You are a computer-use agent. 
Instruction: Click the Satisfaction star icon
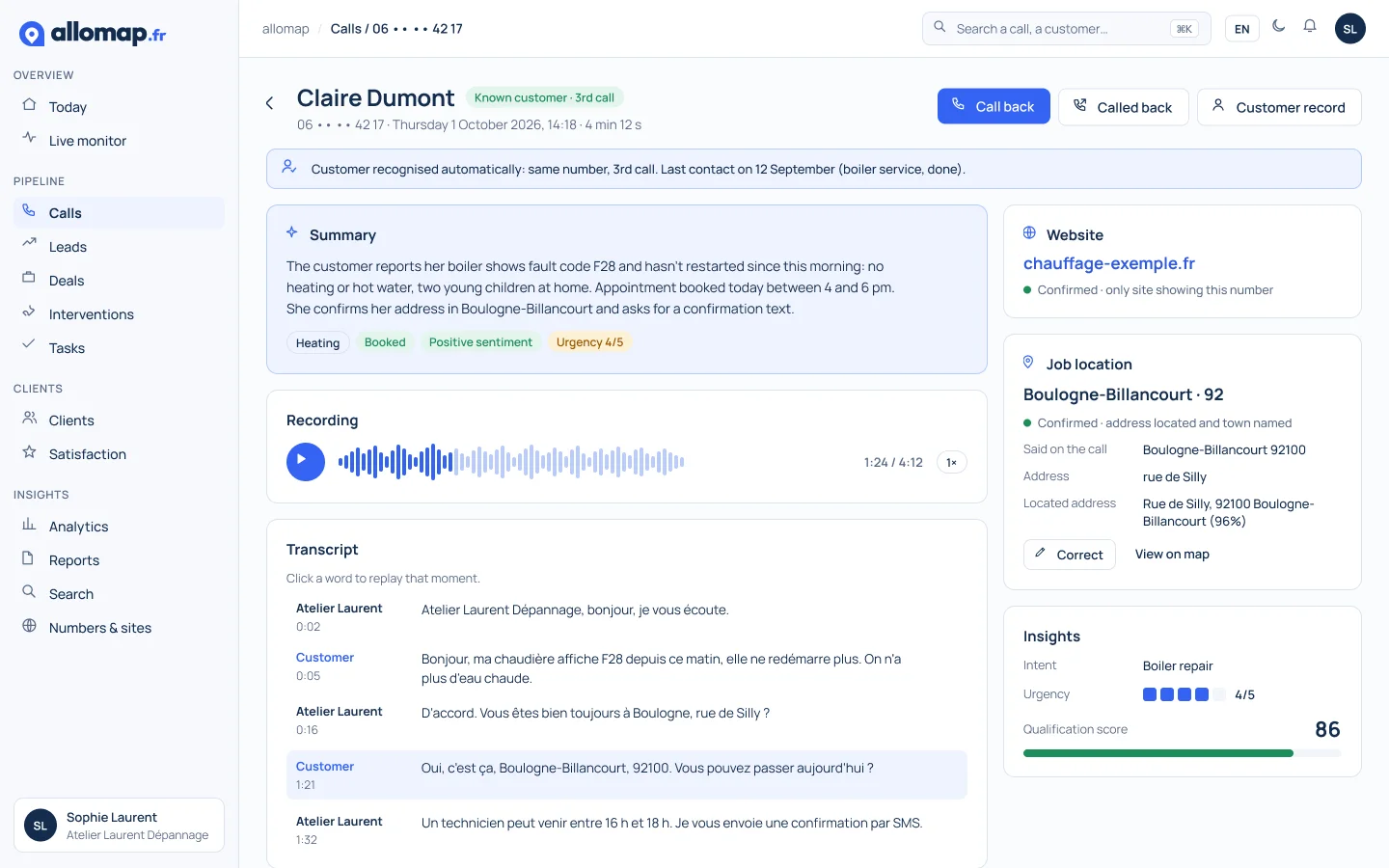(x=29, y=452)
